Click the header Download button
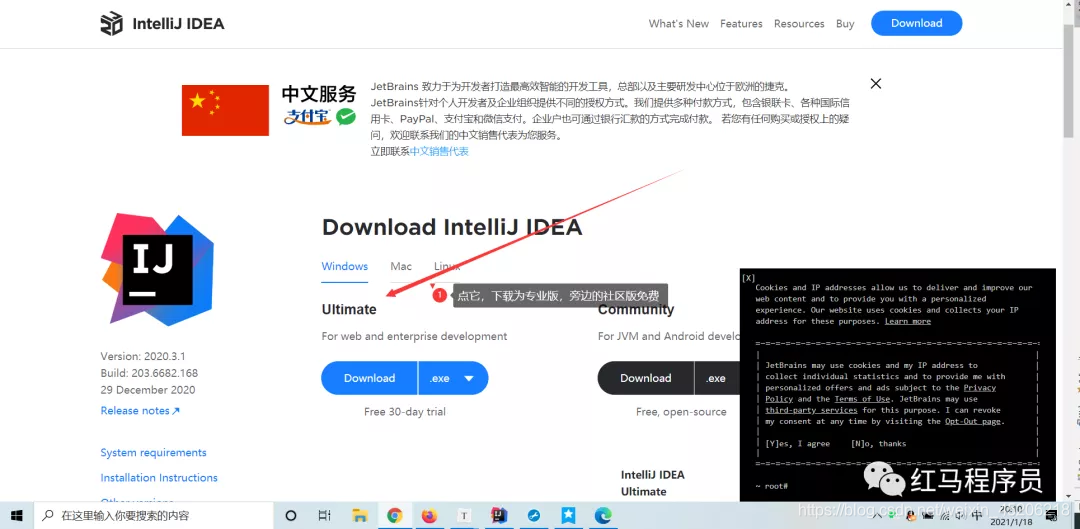 tap(916, 23)
